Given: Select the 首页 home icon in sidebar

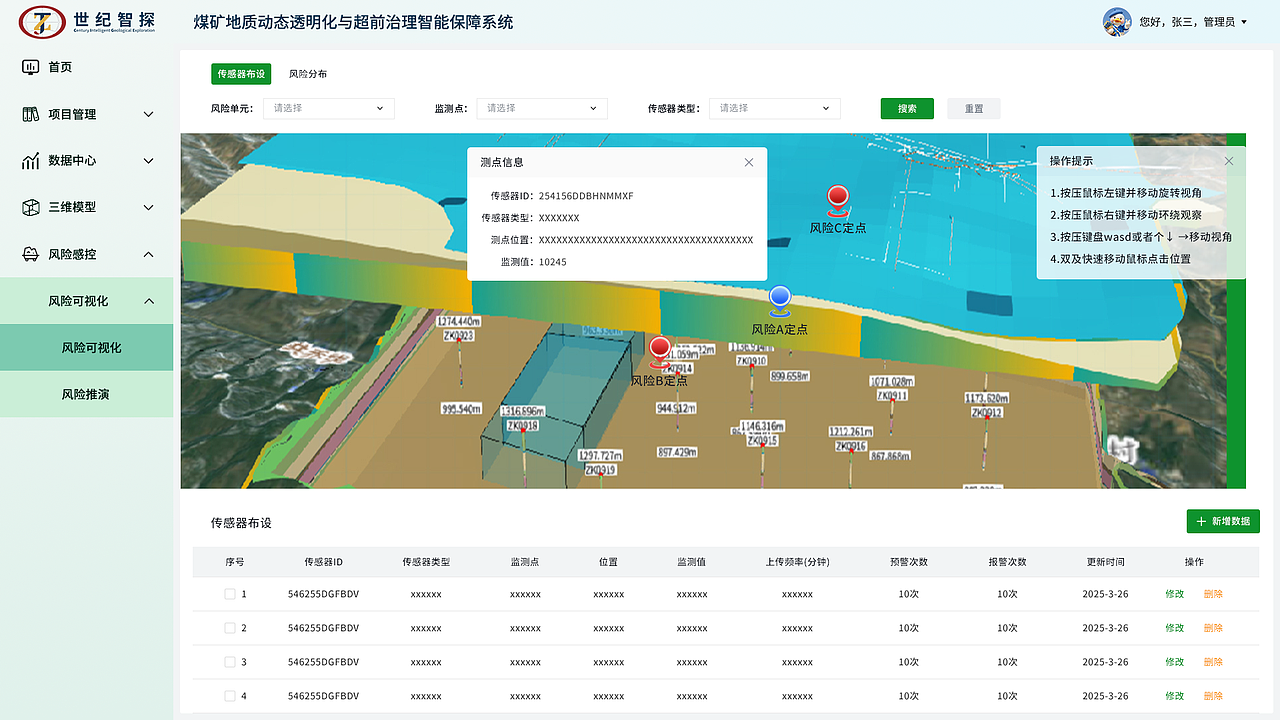Looking at the screenshot, I should 32,66.
